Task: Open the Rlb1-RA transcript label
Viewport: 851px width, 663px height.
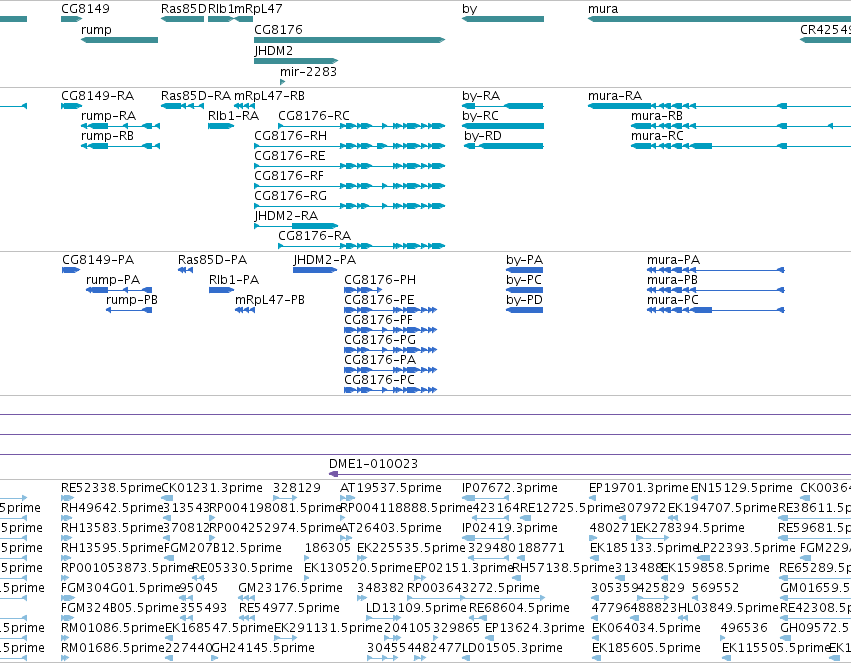Action: pyautogui.click(x=233, y=116)
